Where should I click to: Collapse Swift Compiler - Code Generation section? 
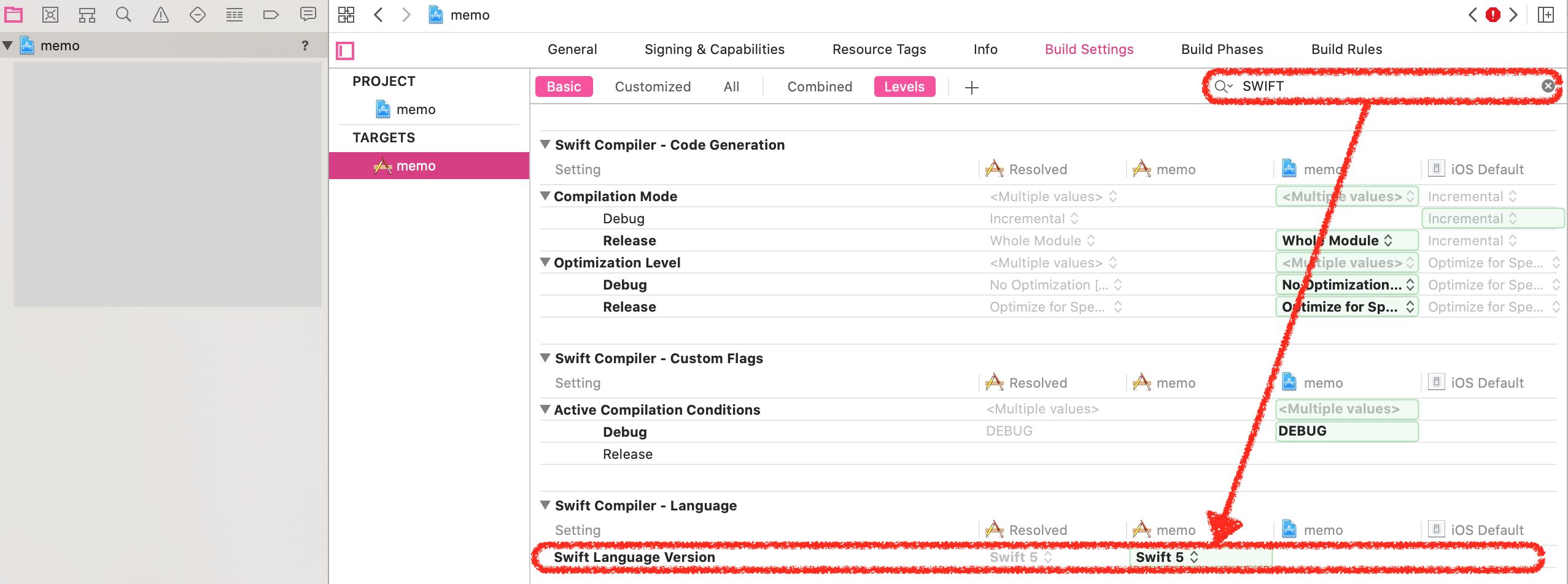(545, 145)
